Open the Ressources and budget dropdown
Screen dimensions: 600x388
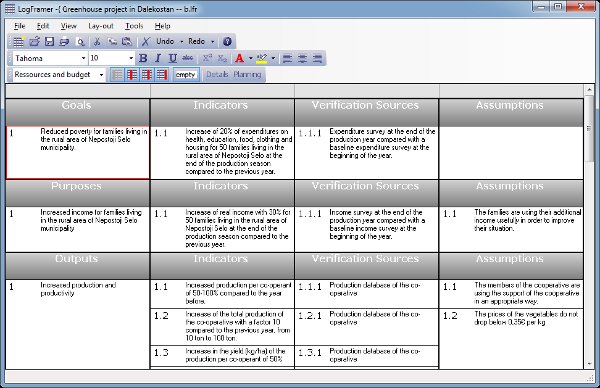59,74
